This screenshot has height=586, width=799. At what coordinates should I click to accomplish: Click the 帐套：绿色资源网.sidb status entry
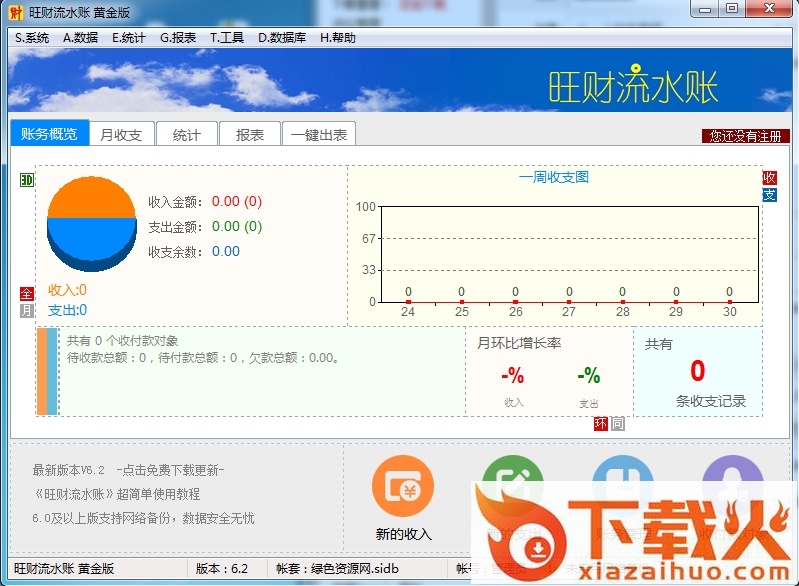(x=337, y=569)
